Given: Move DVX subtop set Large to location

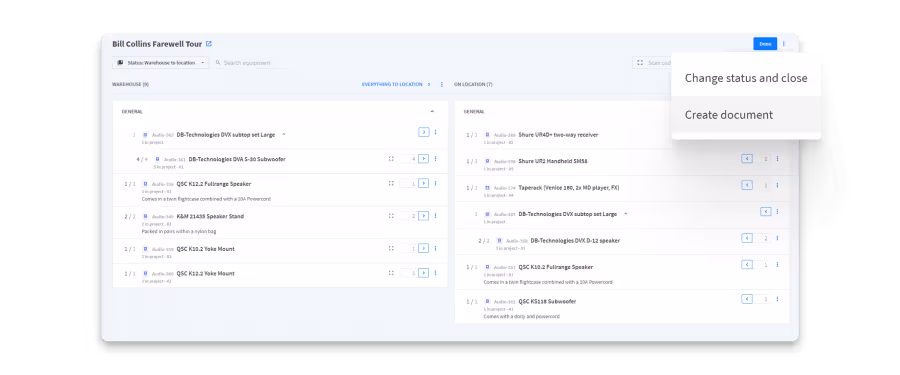Looking at the screenshot, I should pyautogui.click(x=424, y=132).
